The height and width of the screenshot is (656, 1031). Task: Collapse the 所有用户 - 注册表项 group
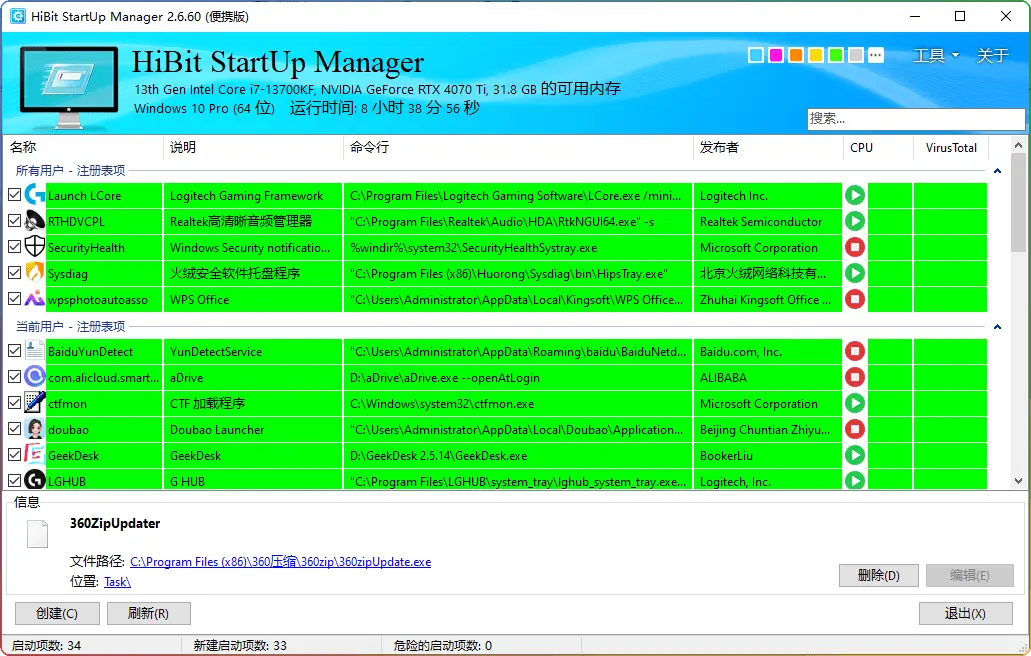(997, 171)
